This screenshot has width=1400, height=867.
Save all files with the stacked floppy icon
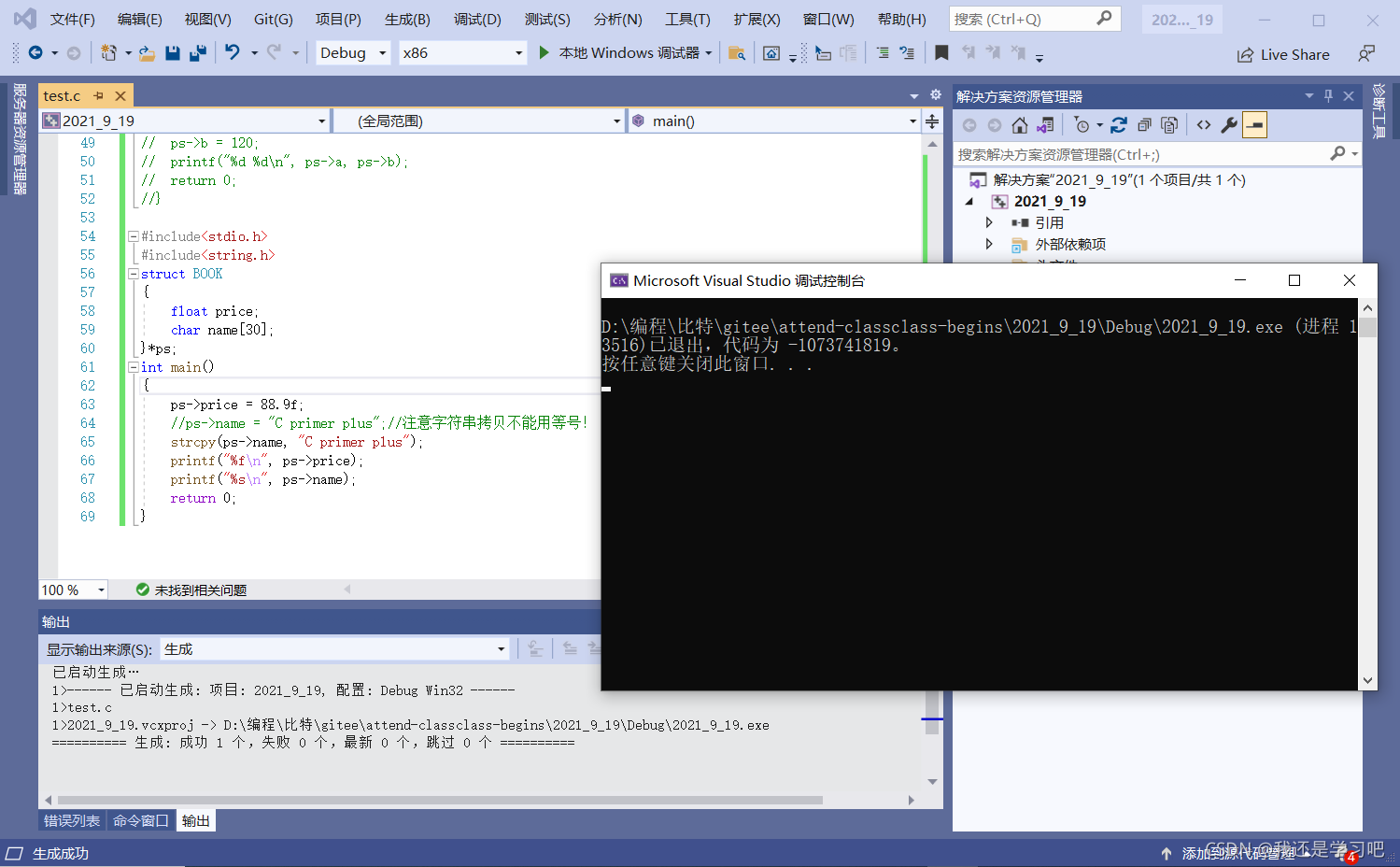tap(197, 53)
